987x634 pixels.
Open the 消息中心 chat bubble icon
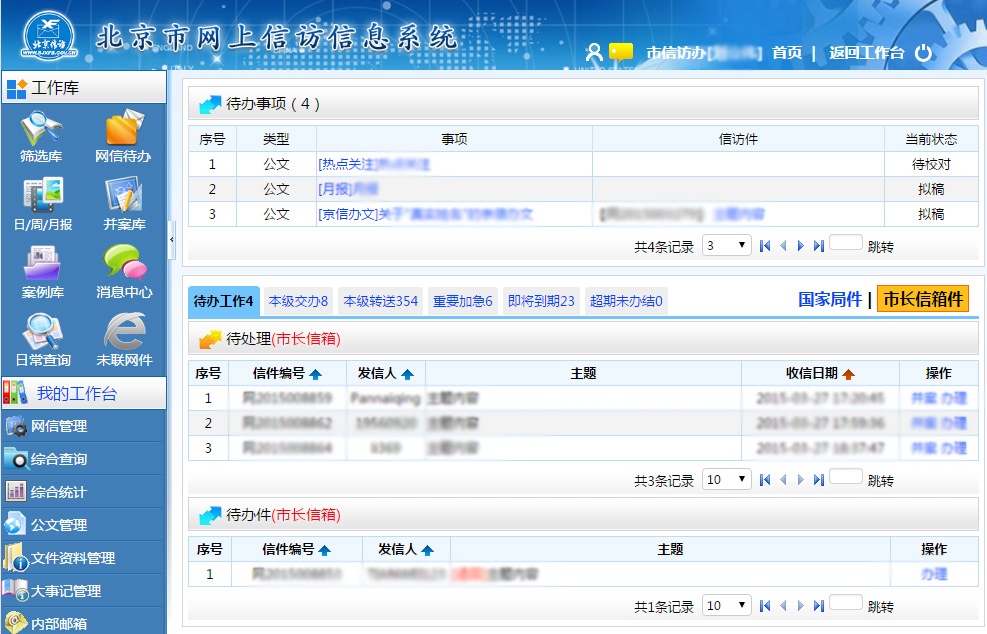[123, 267]
